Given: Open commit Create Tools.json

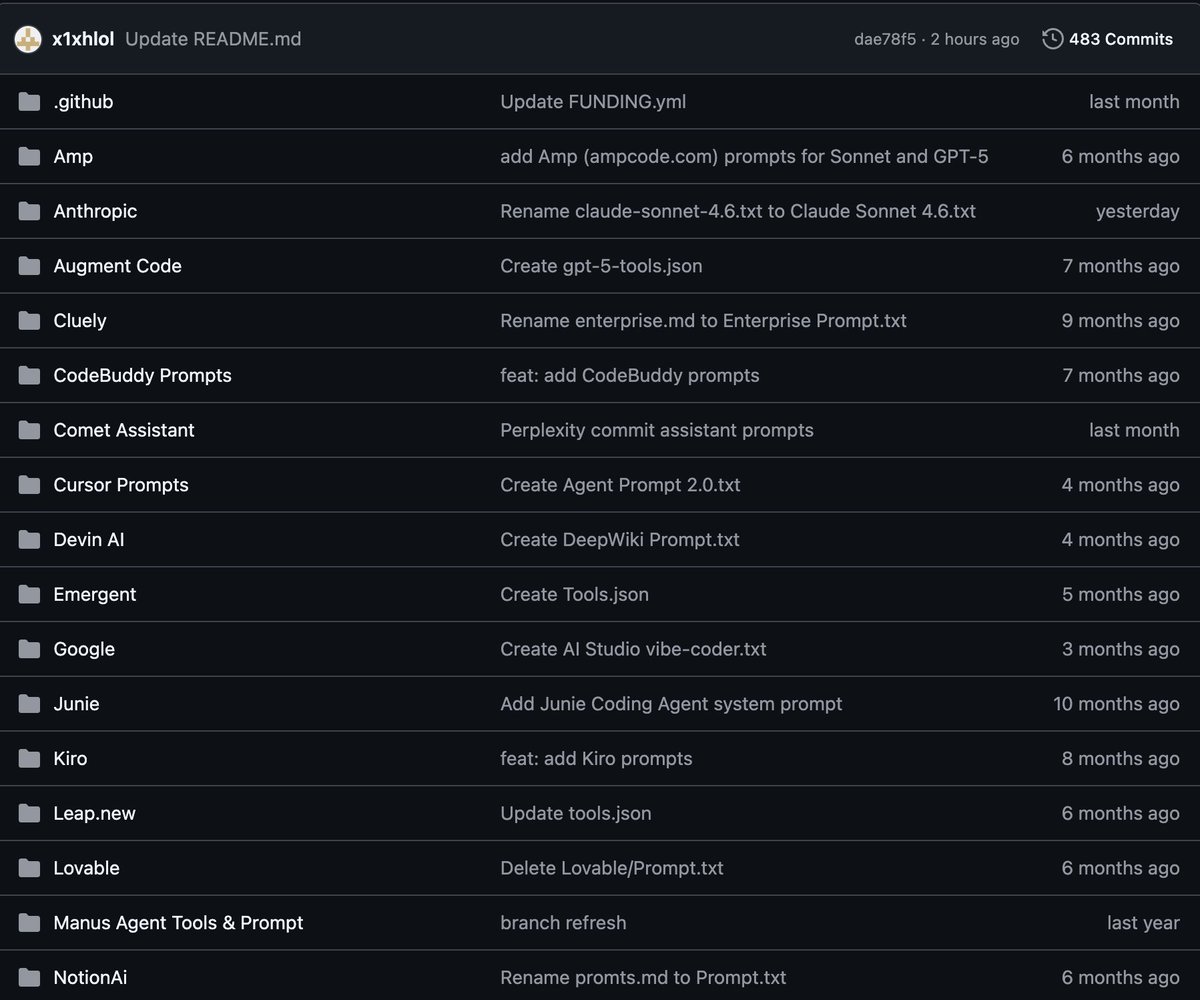Looking at the screenshot, I should point(574,595).
